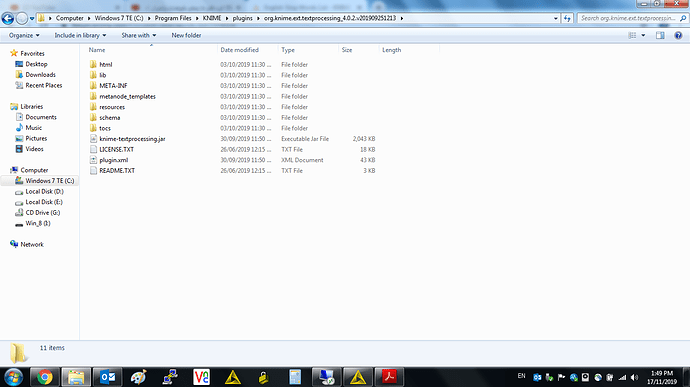Click the Refresh button beside address bar

pos(567,18)
